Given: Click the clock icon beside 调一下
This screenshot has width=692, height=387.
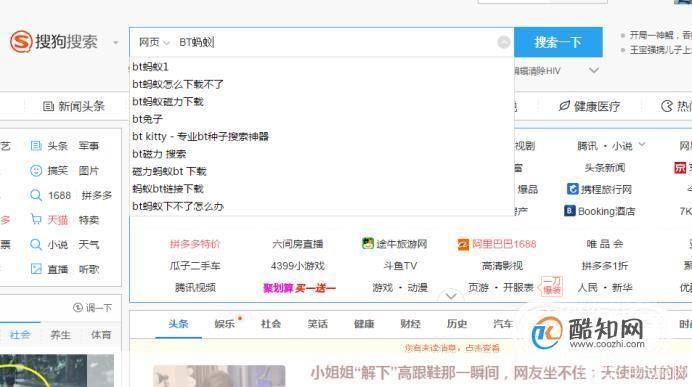Looking at the screenshot, I should tap(78, 307).
